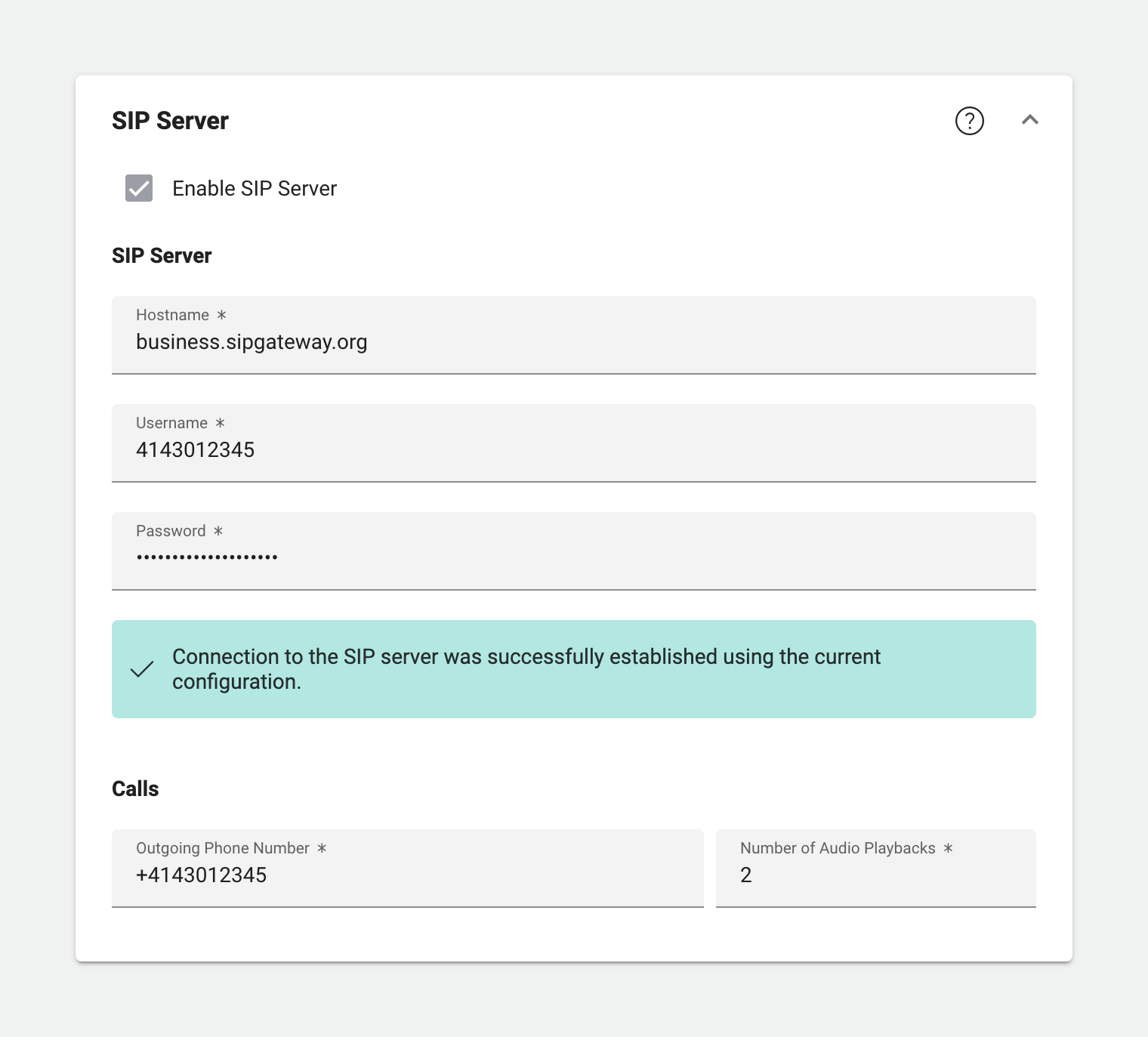Select the Outgoing Phone Number field
Screen dimensions: 1148x1037
tap(408, 869)
